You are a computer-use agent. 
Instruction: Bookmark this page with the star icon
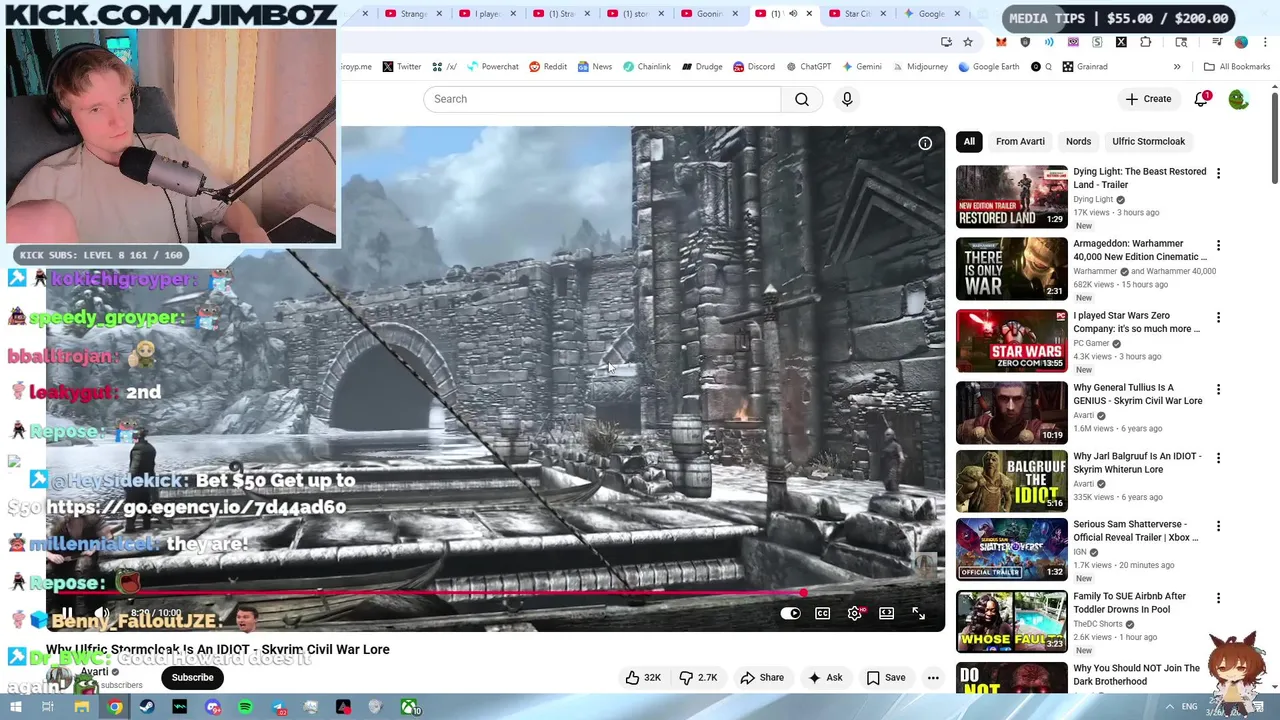(968, 42)
